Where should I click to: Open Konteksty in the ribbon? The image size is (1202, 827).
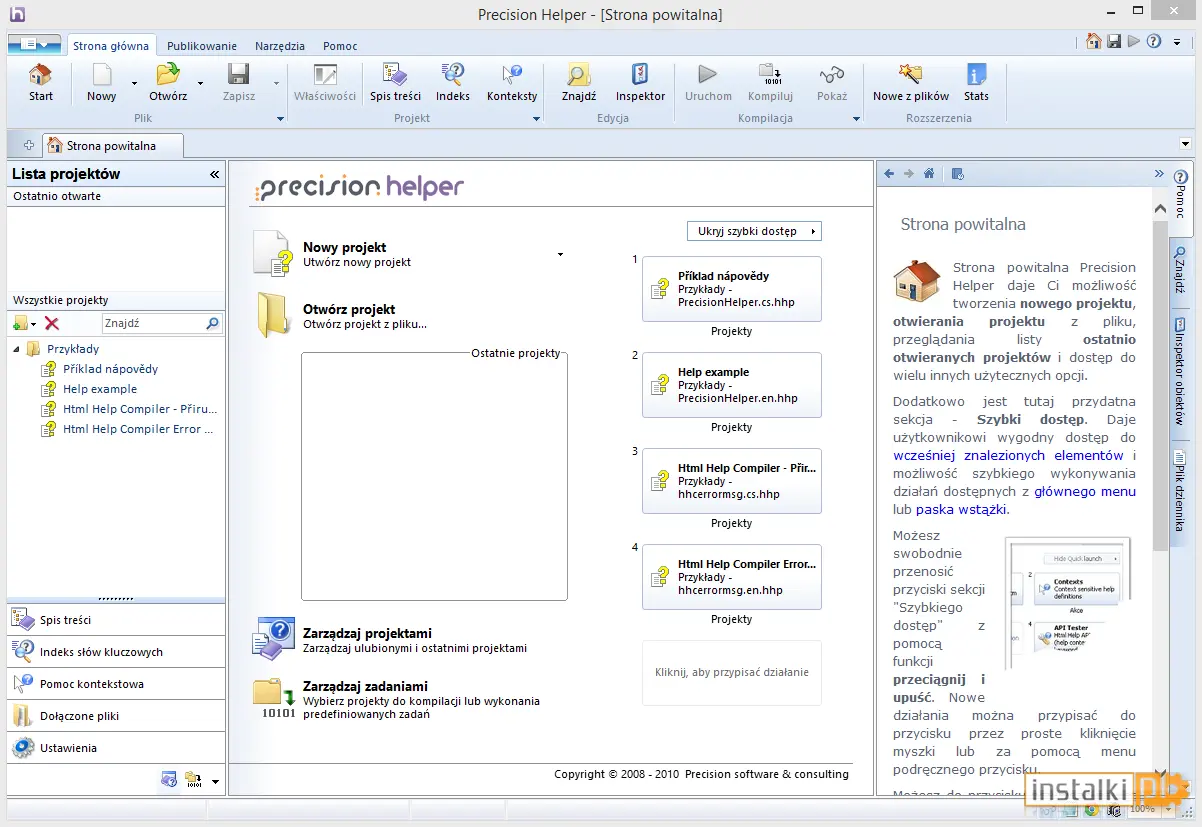512,82
